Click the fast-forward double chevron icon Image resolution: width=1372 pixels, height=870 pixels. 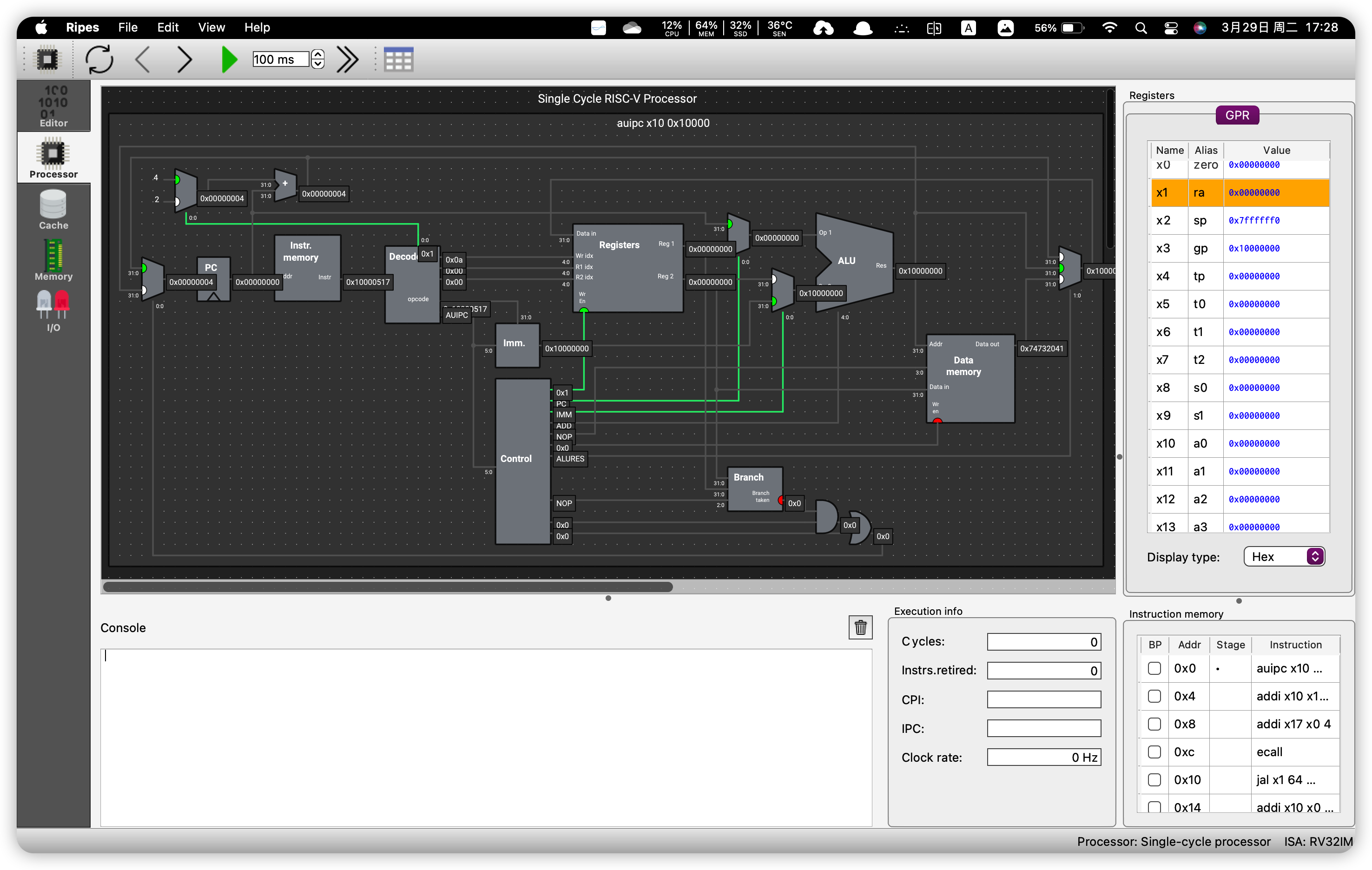(347, 59)
